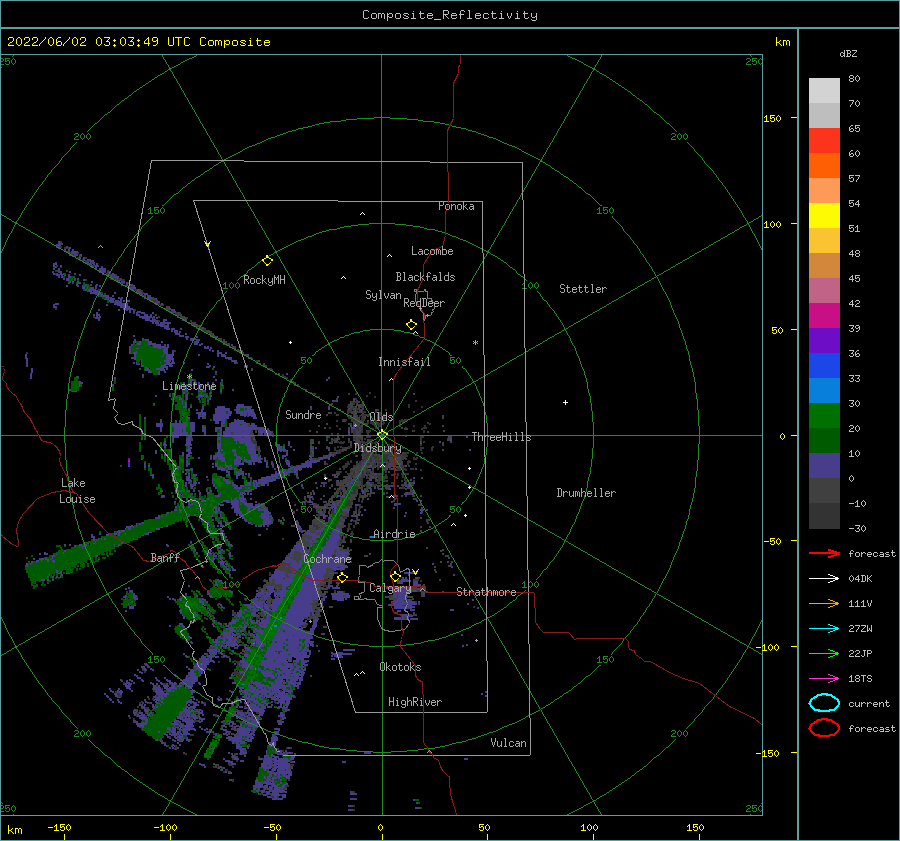The image size is (900, 841).
Task: Click the Banff label
Action: 165,557
